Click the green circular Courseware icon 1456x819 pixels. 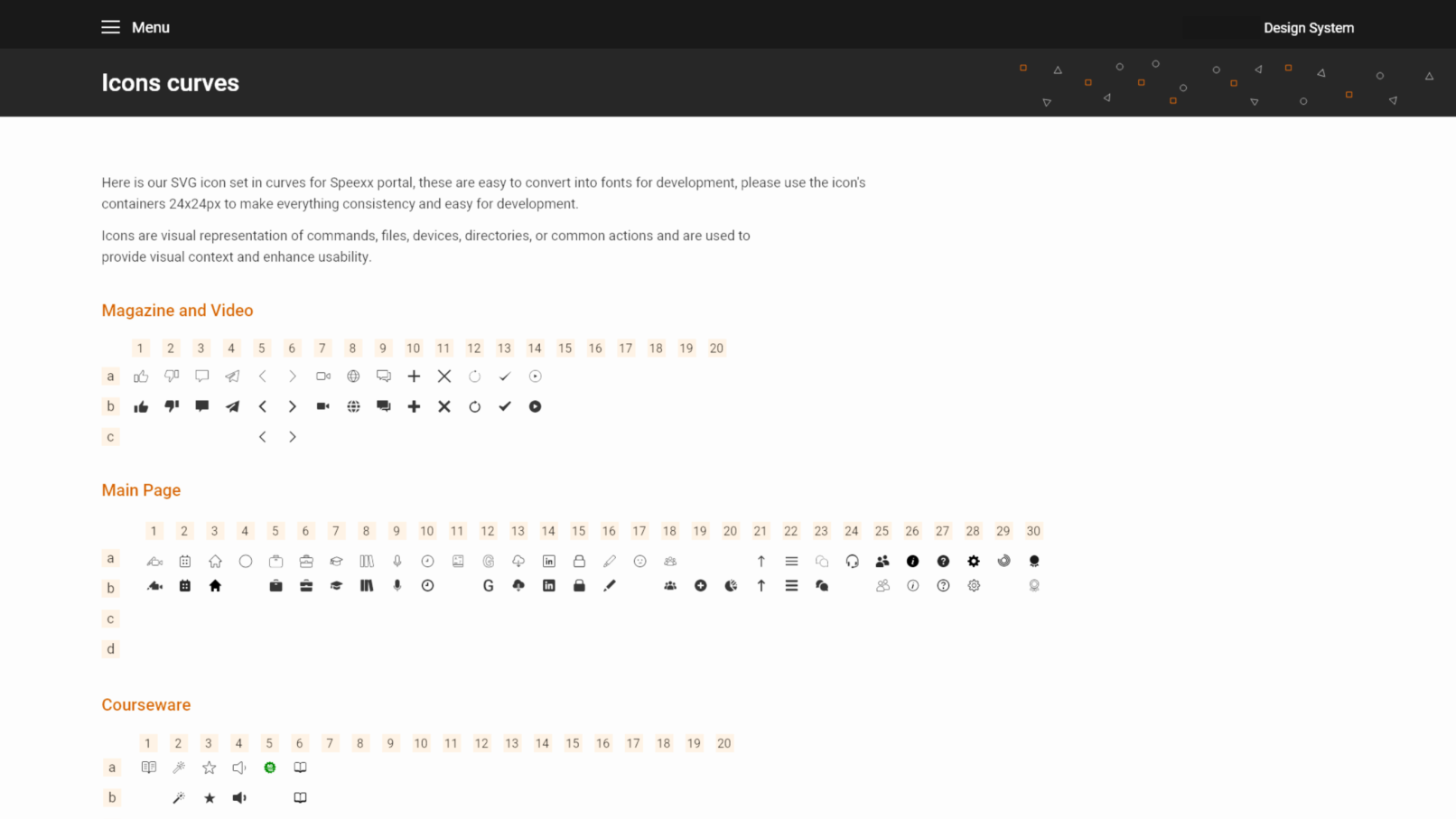click(270, 768)
